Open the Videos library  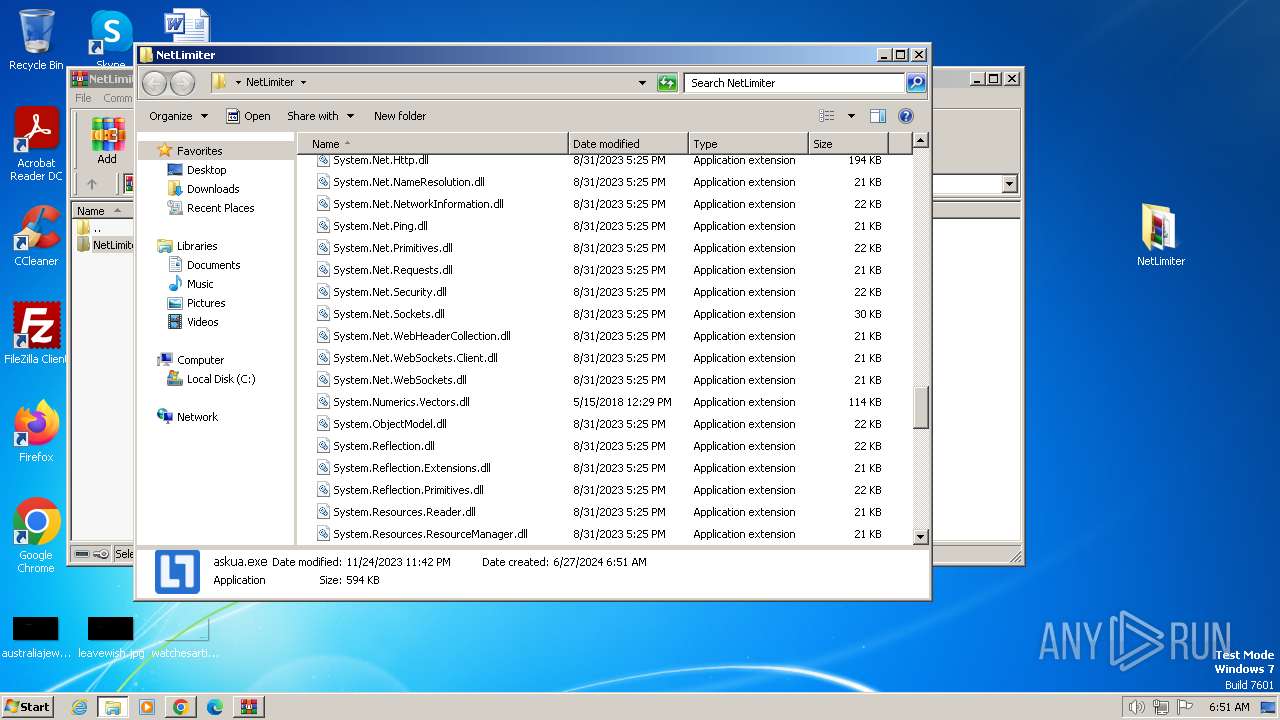tap(202, 322)
